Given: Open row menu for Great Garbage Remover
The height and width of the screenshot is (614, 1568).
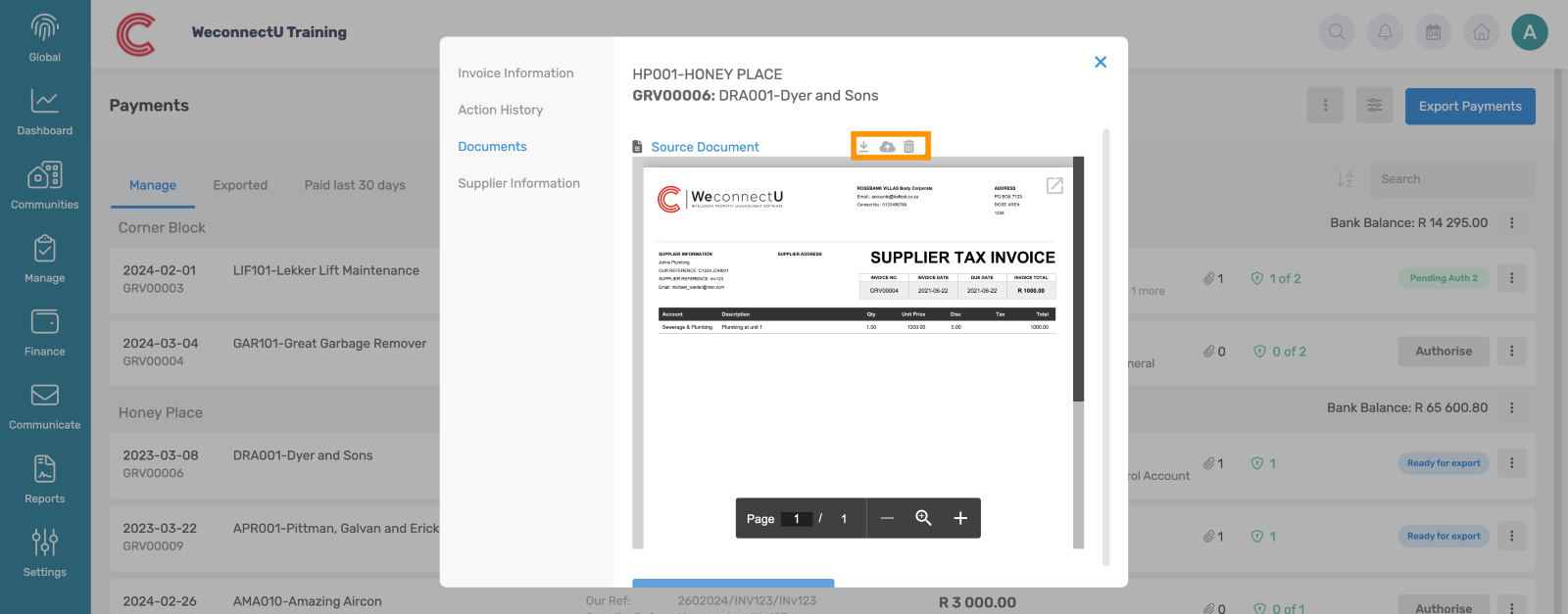Looking at the screenshot, I should (1512, 352).
